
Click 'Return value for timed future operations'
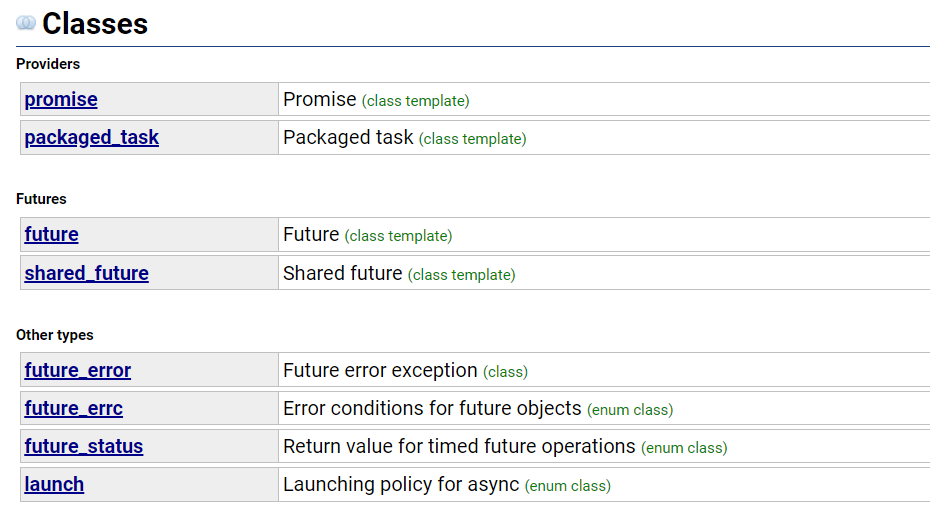(459, 447)
